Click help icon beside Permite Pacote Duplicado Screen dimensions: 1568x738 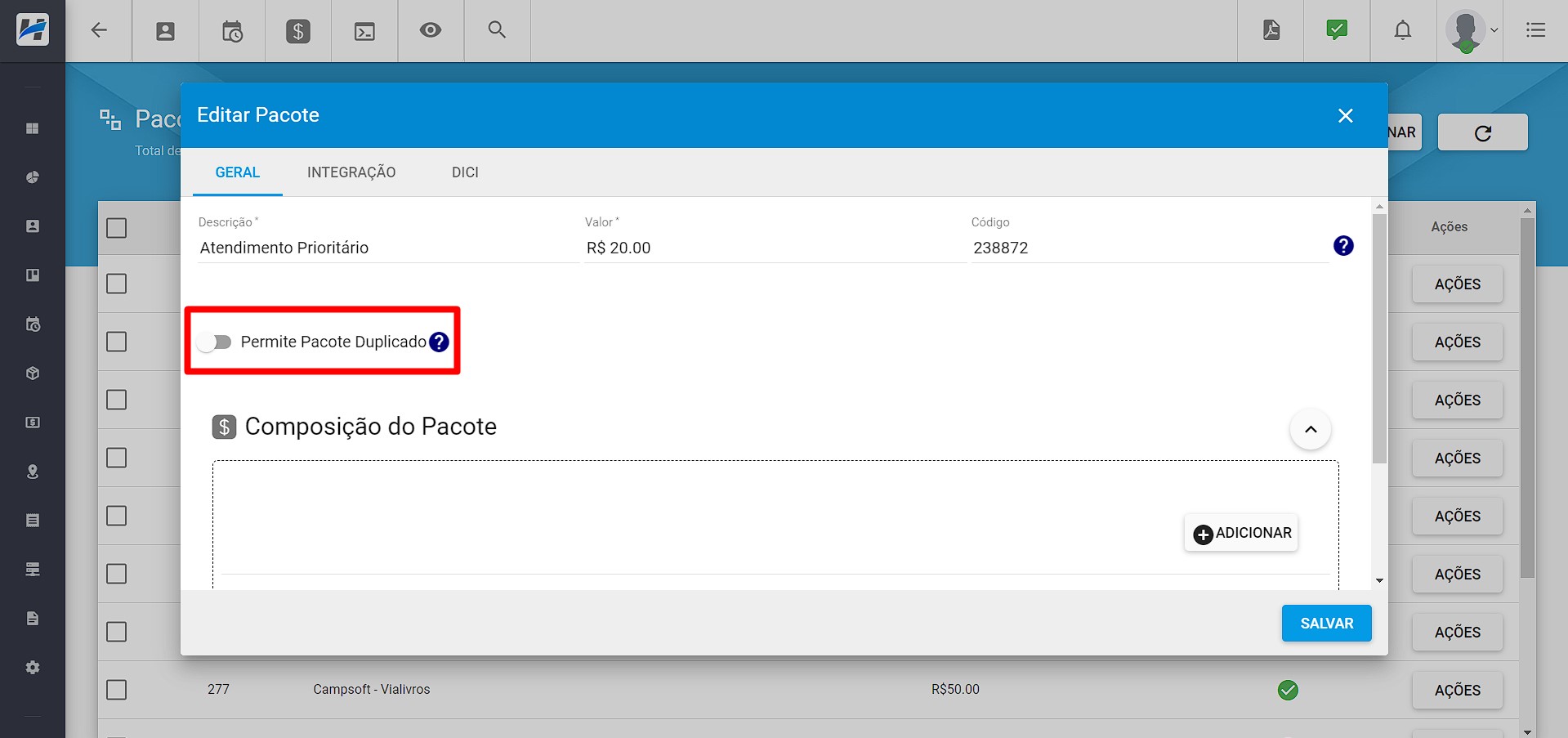coord(439,342)
